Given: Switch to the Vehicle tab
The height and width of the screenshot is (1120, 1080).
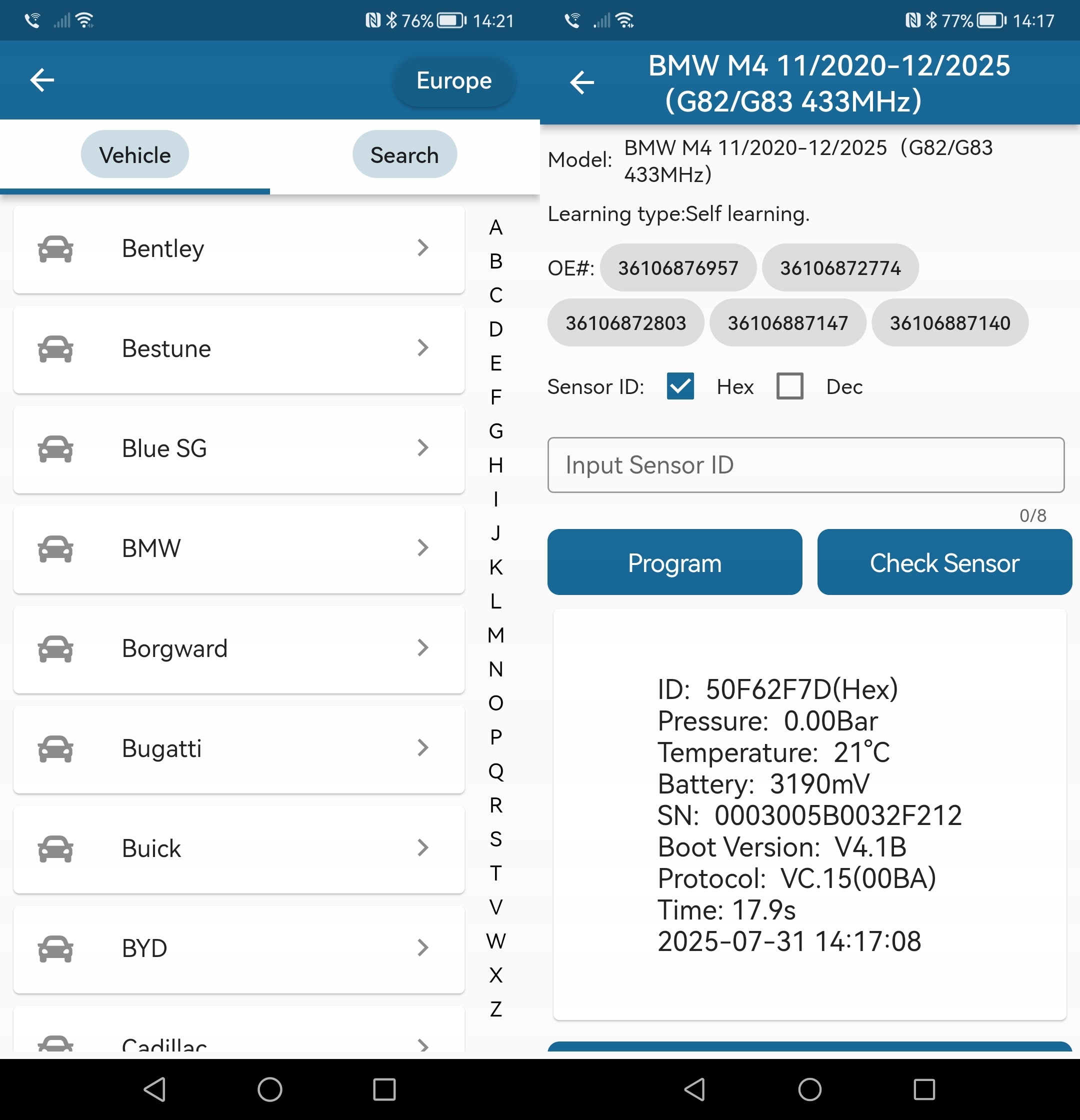Looking at the screenshot, I should point(134,154).
